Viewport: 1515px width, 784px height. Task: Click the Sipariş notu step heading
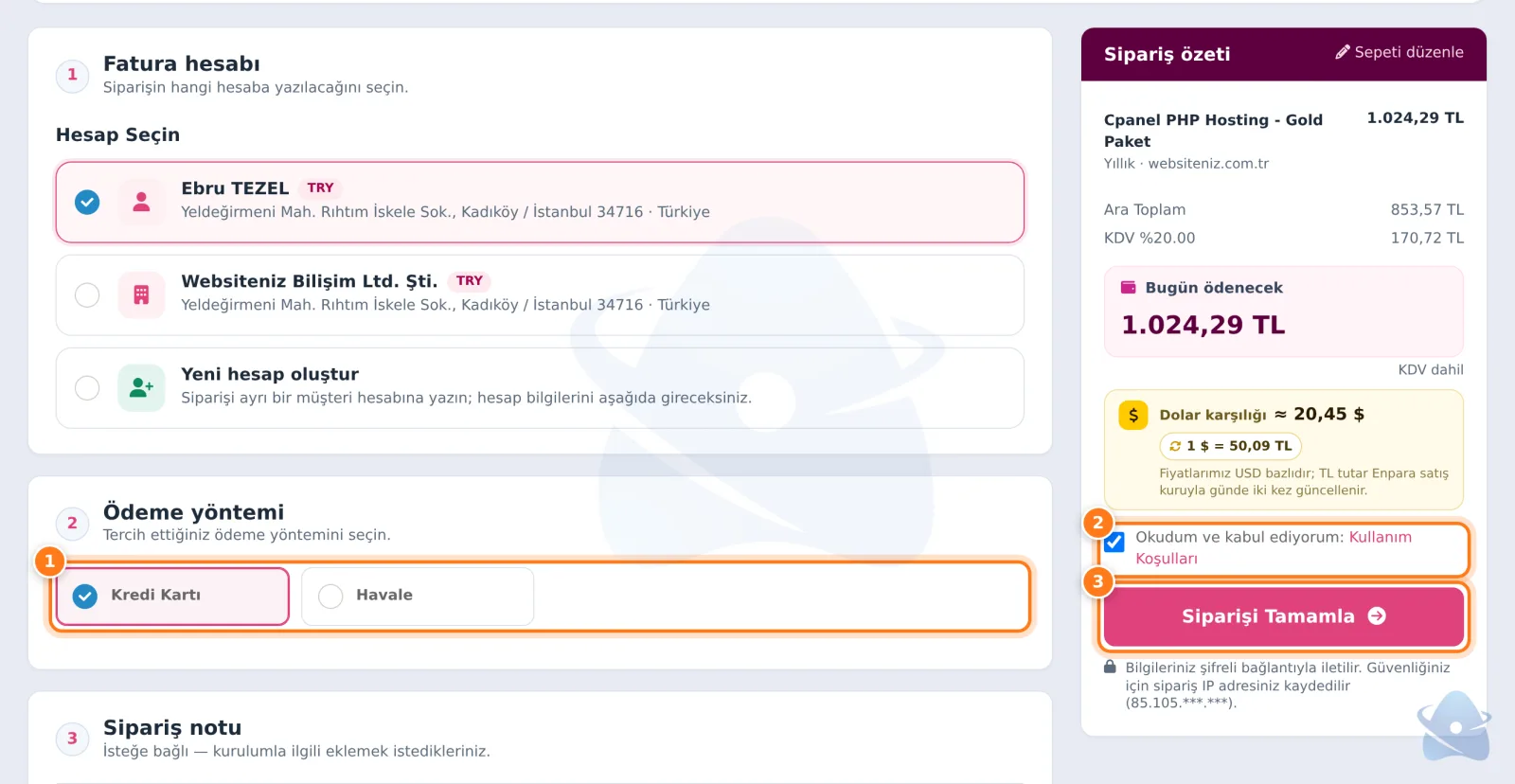[172, 727]
